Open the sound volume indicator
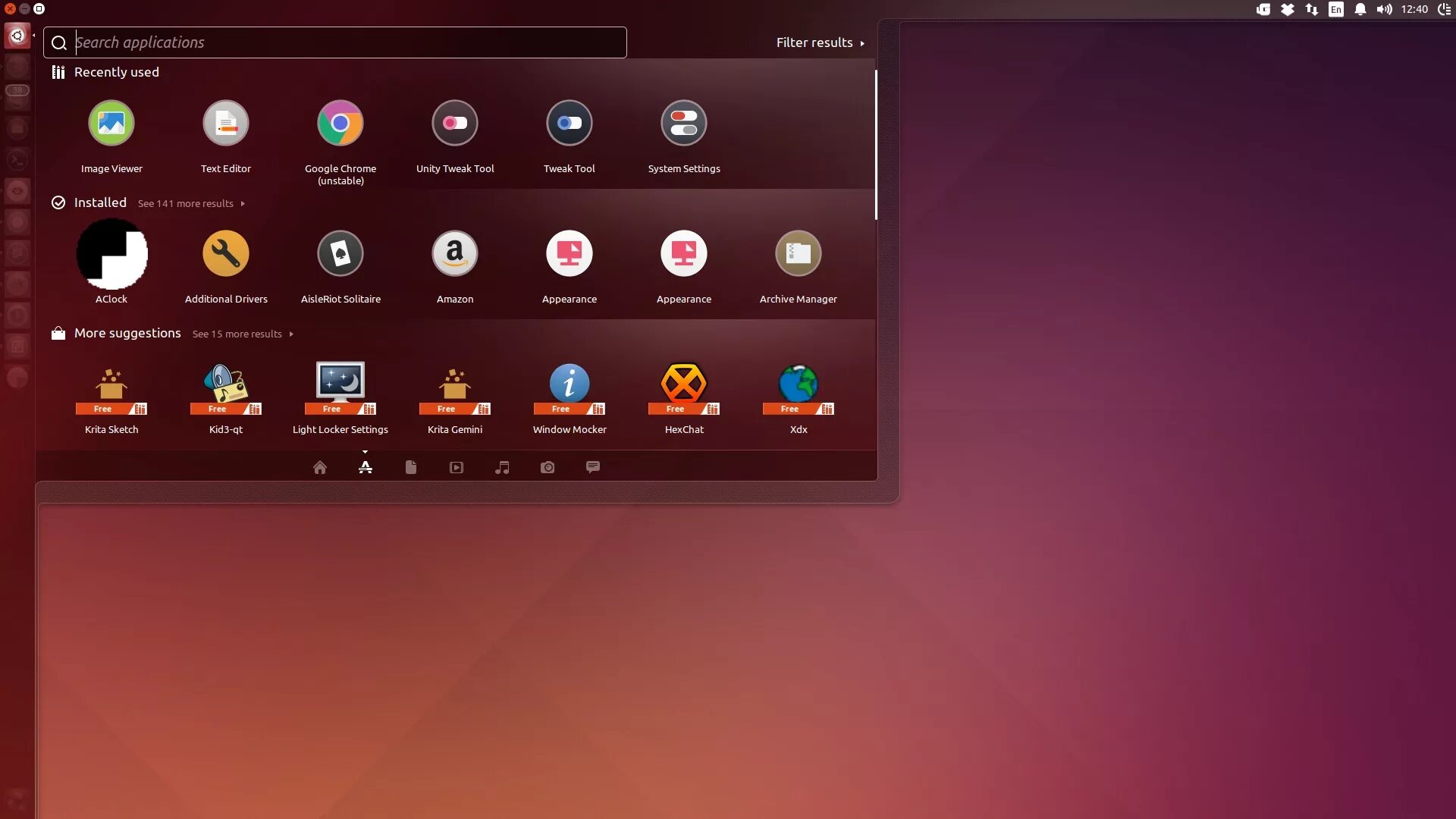This screenshot has width=1456, height=819. [1384, 9]
